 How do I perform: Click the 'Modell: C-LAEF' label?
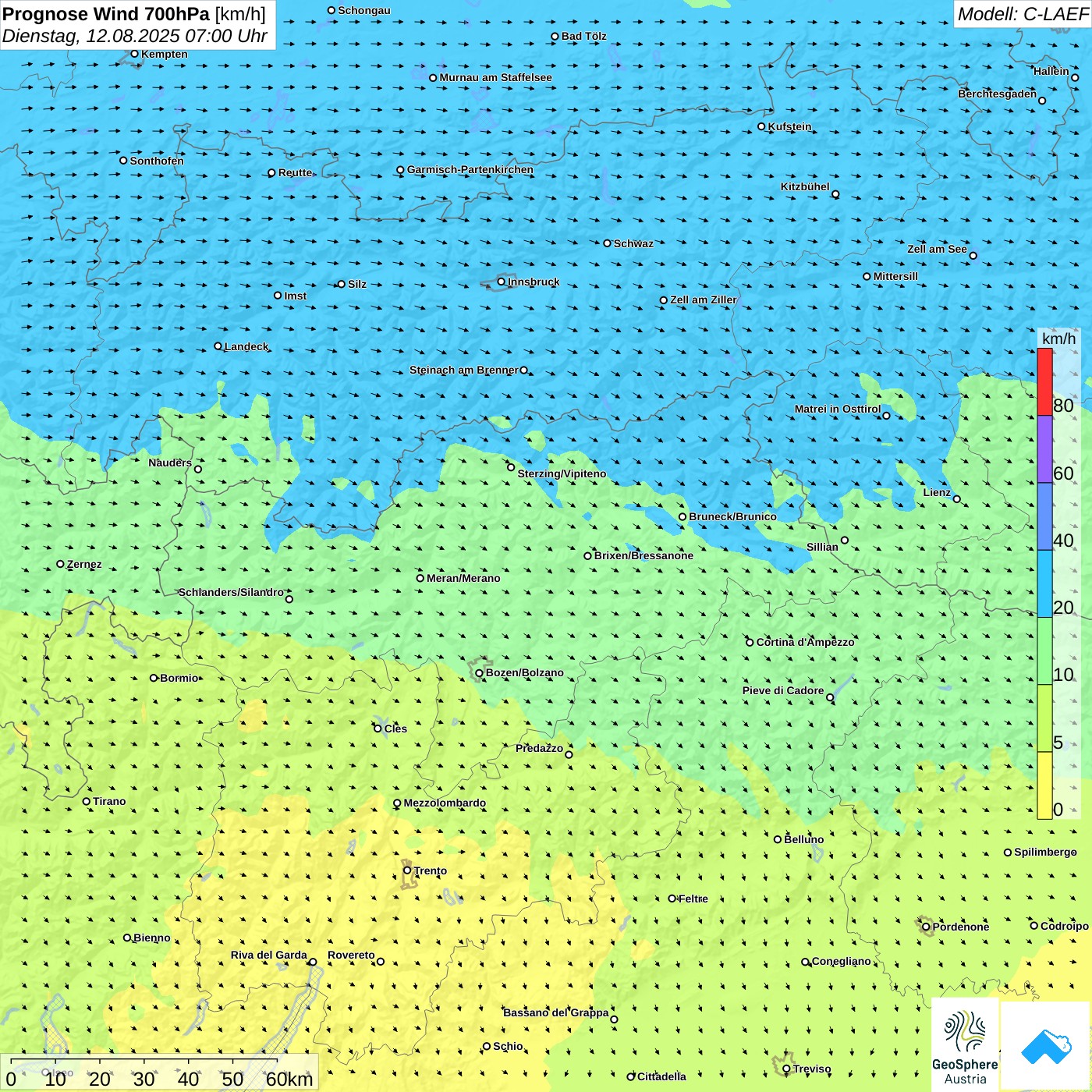pos(1023,14)
